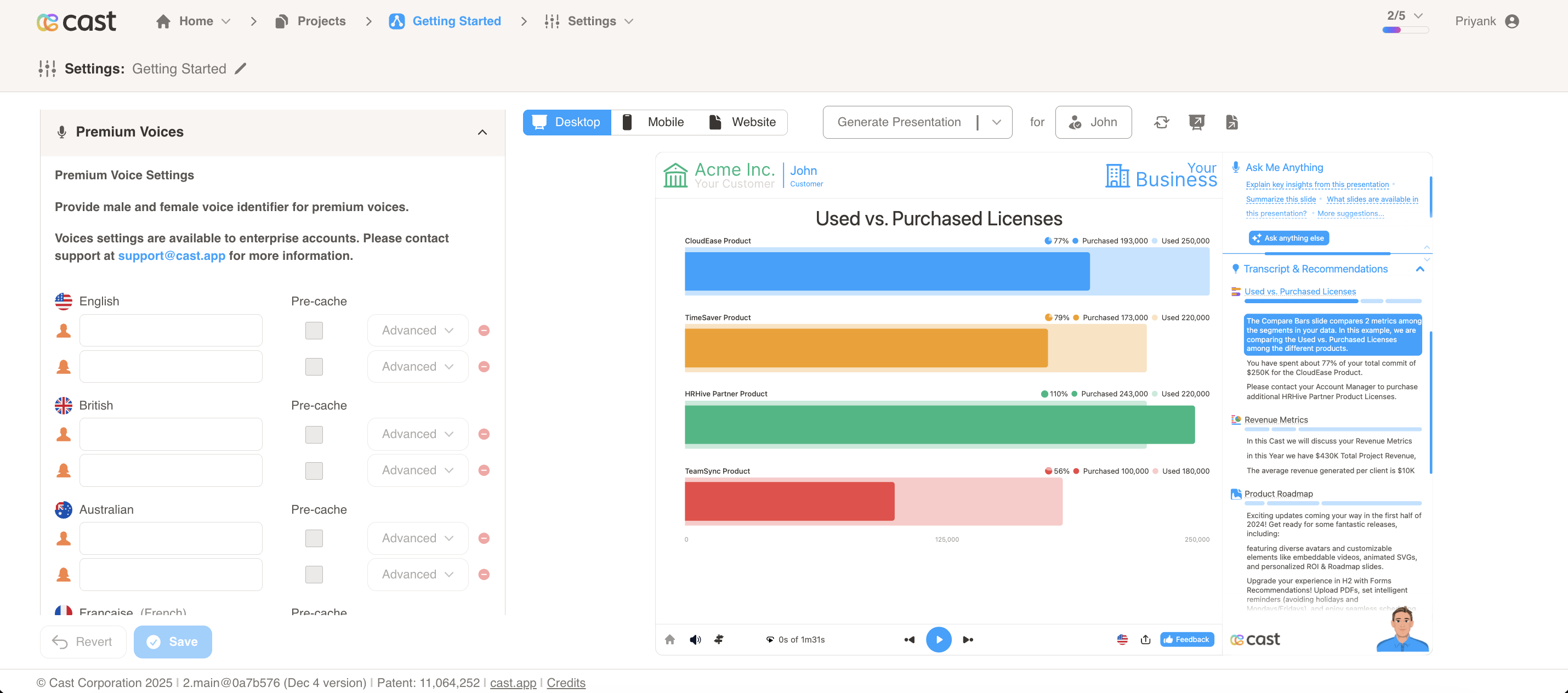Click the speaker volume icon in player
Screen dimensions: 1568x693
click(x=695, y=639)
